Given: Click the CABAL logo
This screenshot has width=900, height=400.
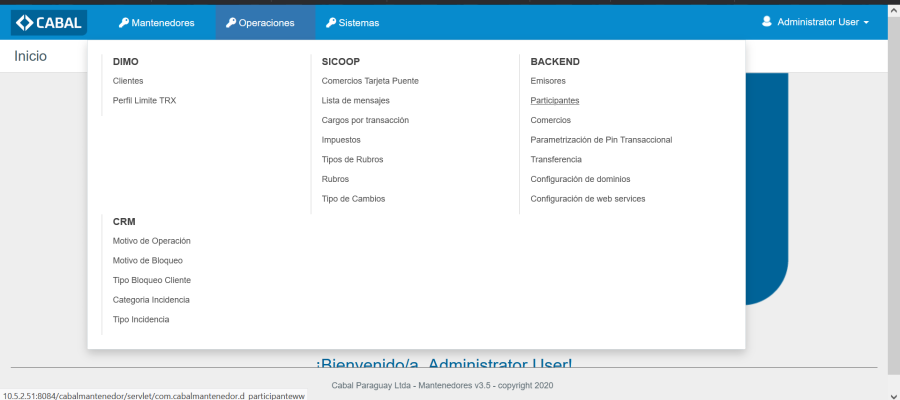Looking at the screenshot, I should 49,23.
